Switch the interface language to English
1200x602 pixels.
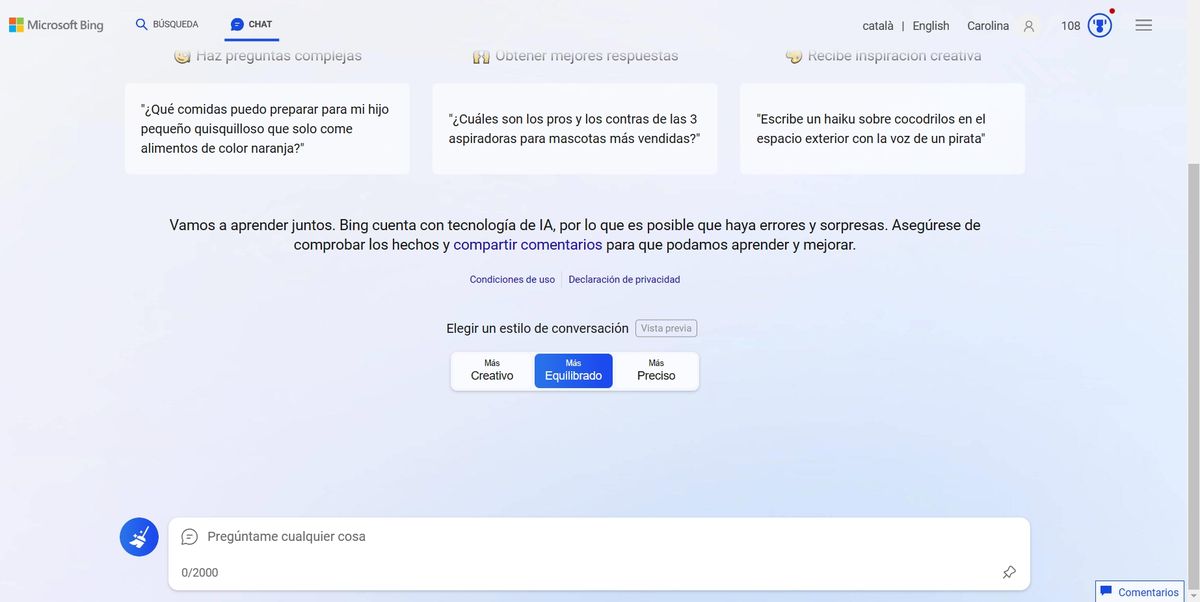click(930, 25)
